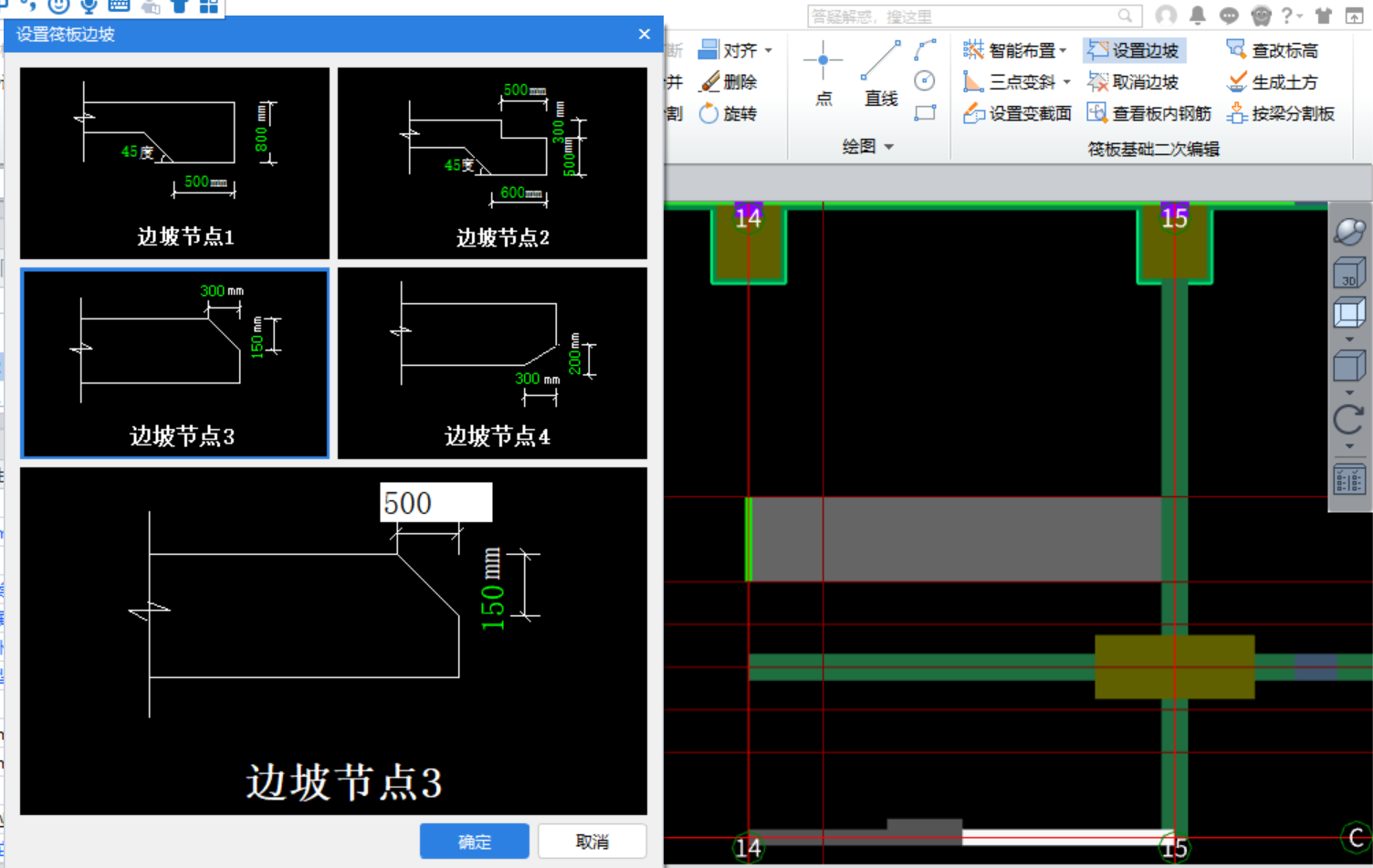Viewport: 1373px width, 868px height.
Task: Click axis bubble 15 at bottom
Action: click(1174, 848)
